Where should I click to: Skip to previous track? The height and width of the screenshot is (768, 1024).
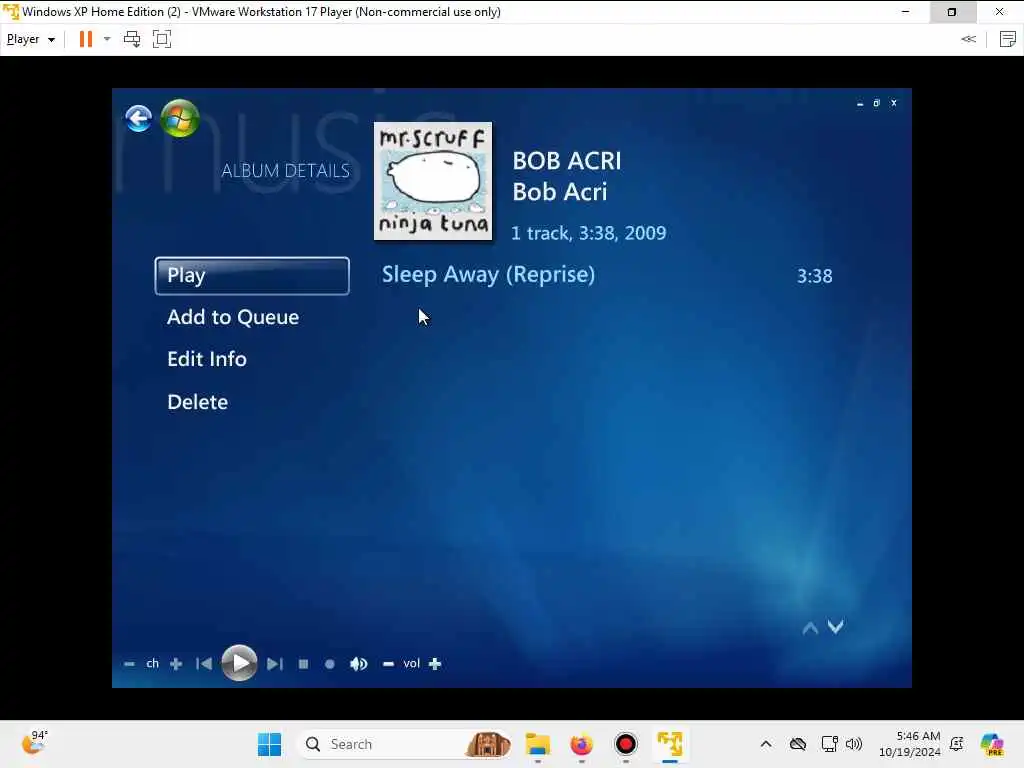(x=204, y=664)
